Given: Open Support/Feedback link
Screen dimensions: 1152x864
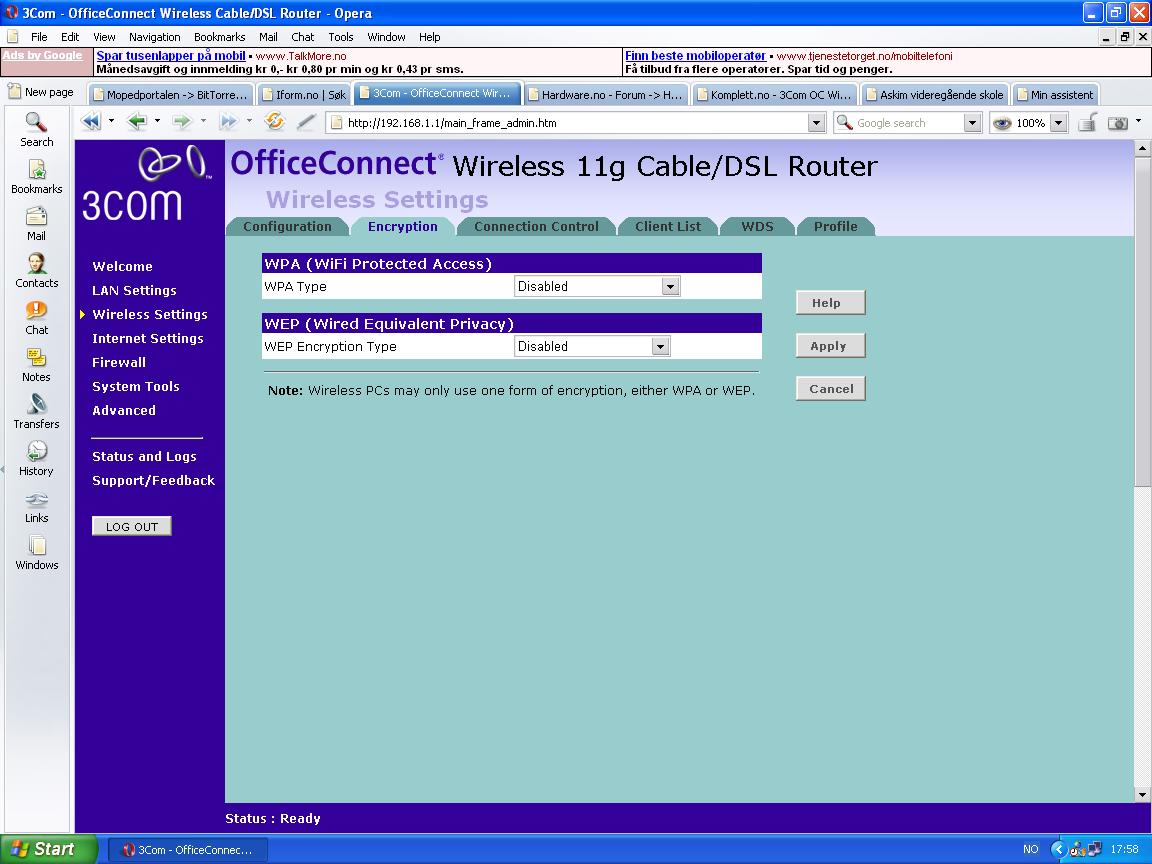Looking at the screenshot, I should point(154,480).
